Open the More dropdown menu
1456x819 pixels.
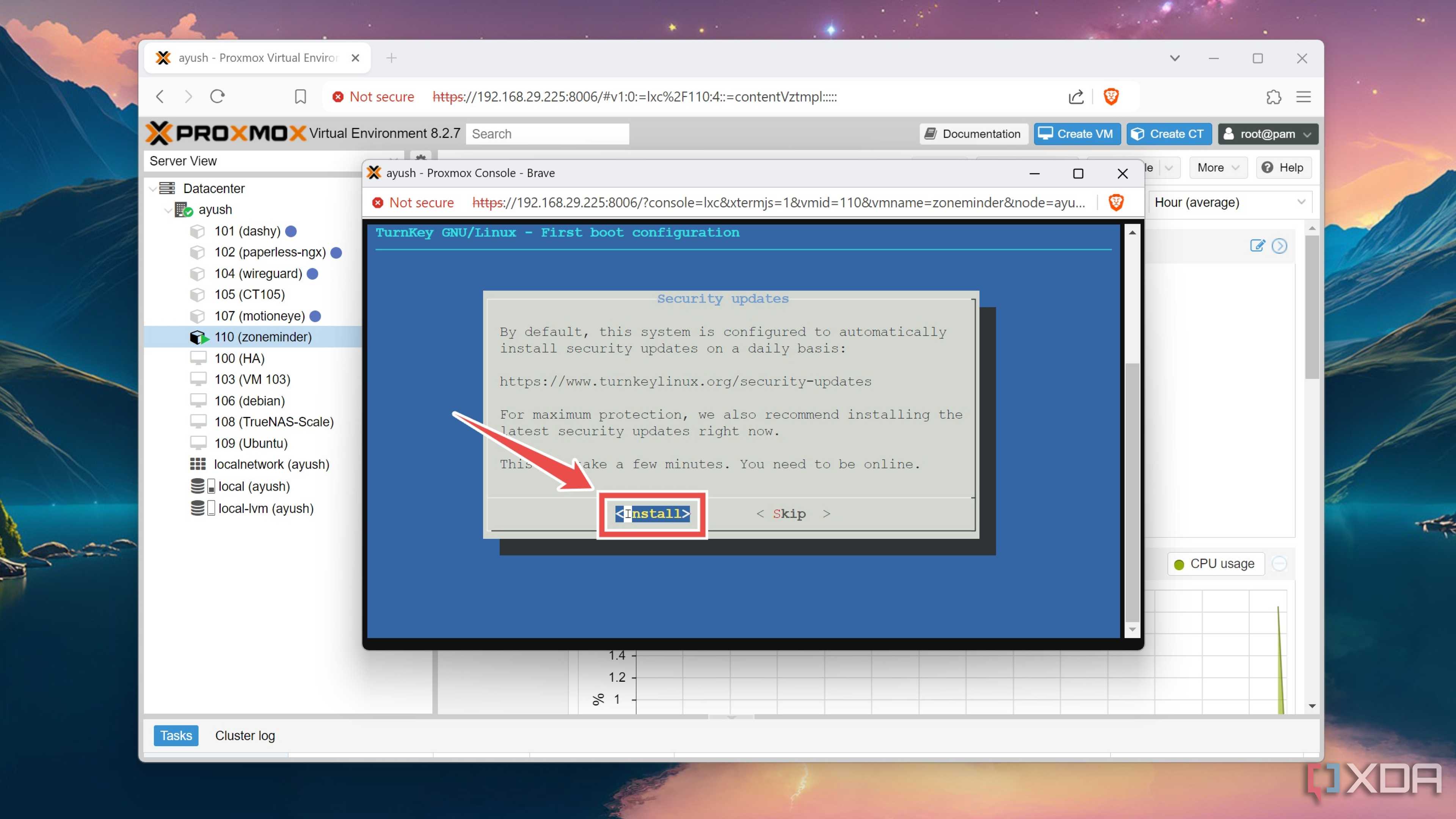1218,167
